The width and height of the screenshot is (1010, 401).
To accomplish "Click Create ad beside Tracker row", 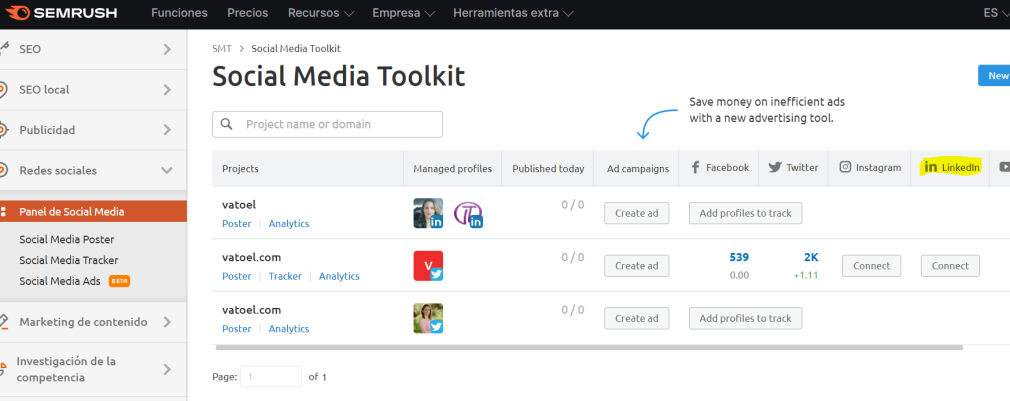I will pyautogui.click(x=636, y=266).
